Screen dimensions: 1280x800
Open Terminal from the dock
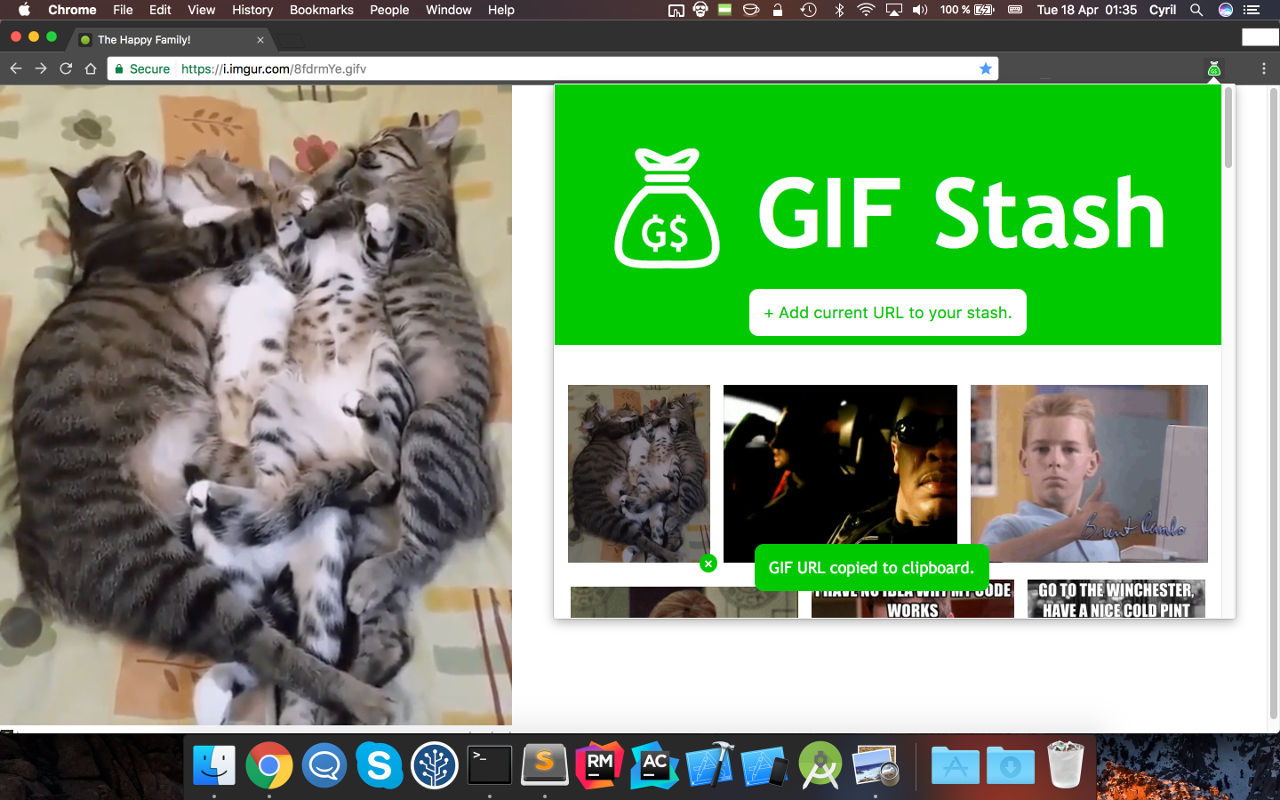489,766
